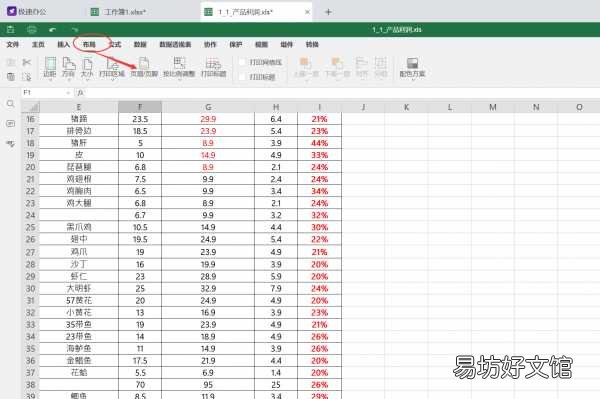The image size is (600, 399).
Task: Switch to the 公式 ribbon tab
Action: 115,44
